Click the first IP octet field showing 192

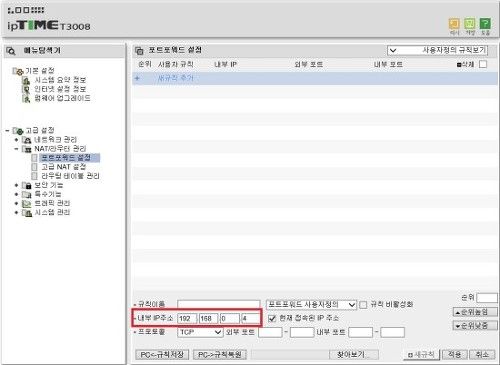coord(187,319)
